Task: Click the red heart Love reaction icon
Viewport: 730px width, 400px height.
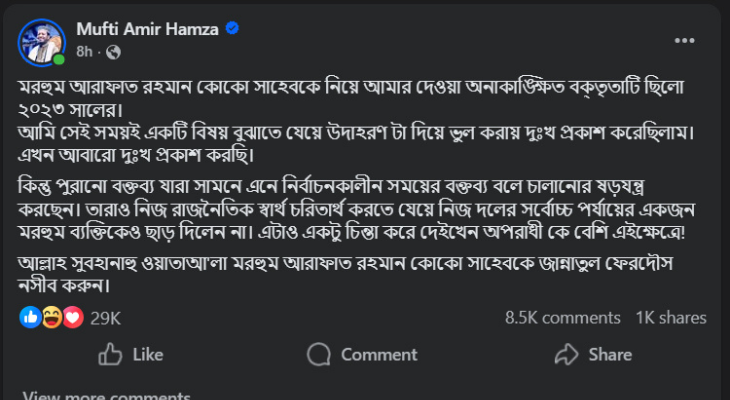Action: [71, 317]
